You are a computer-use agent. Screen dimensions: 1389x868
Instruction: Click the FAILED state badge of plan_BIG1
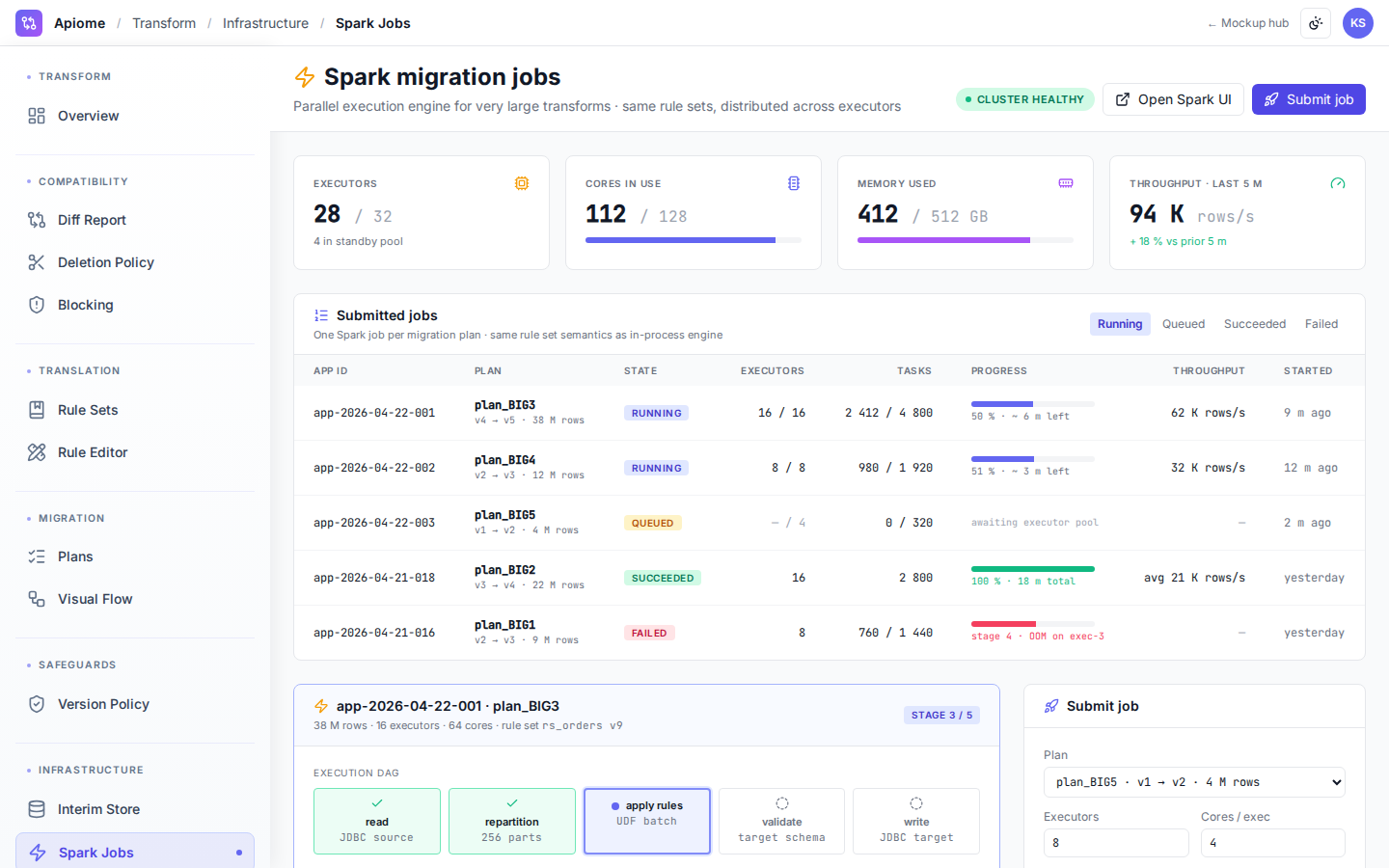(649, 633)
